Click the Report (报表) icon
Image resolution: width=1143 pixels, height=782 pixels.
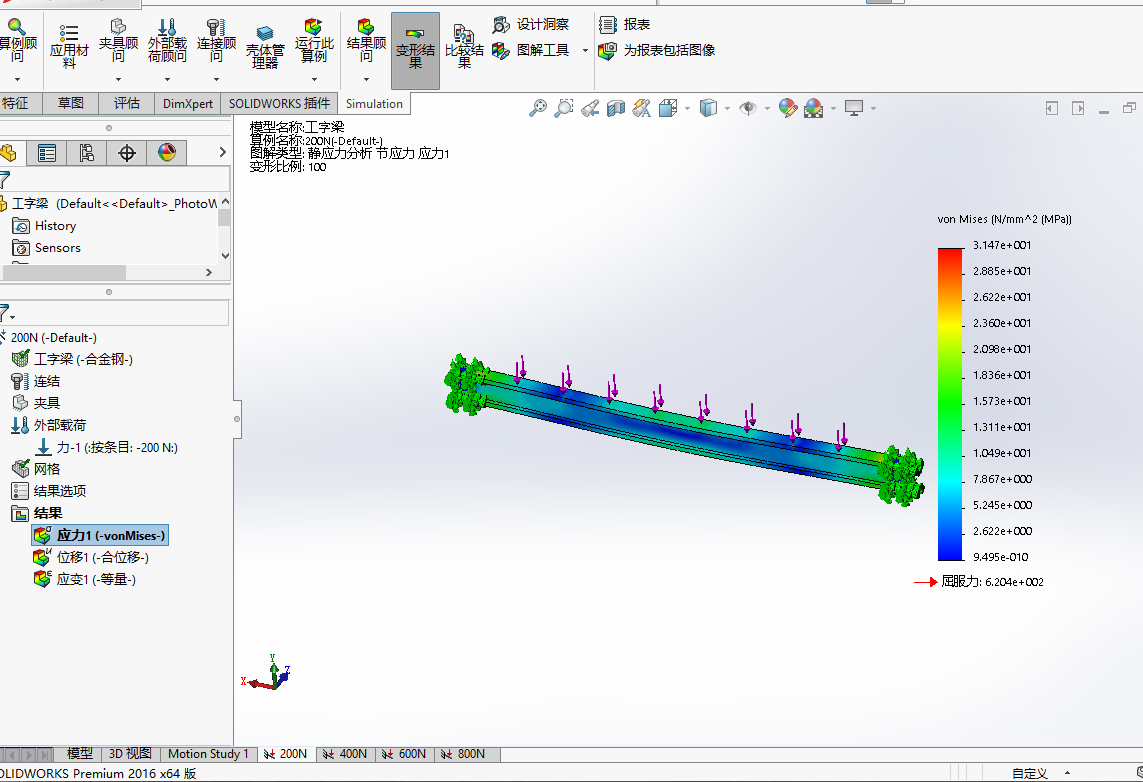coord(625,25)
